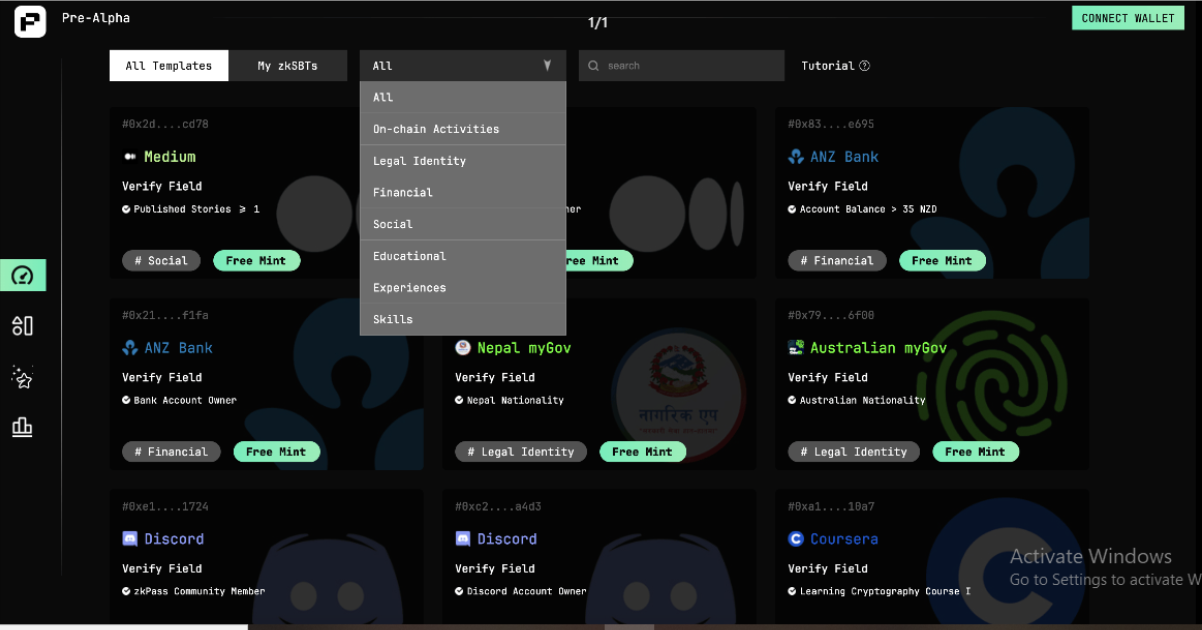
Task: Focus the search input field
Action: pyautogui.click(x=681, y=66)
